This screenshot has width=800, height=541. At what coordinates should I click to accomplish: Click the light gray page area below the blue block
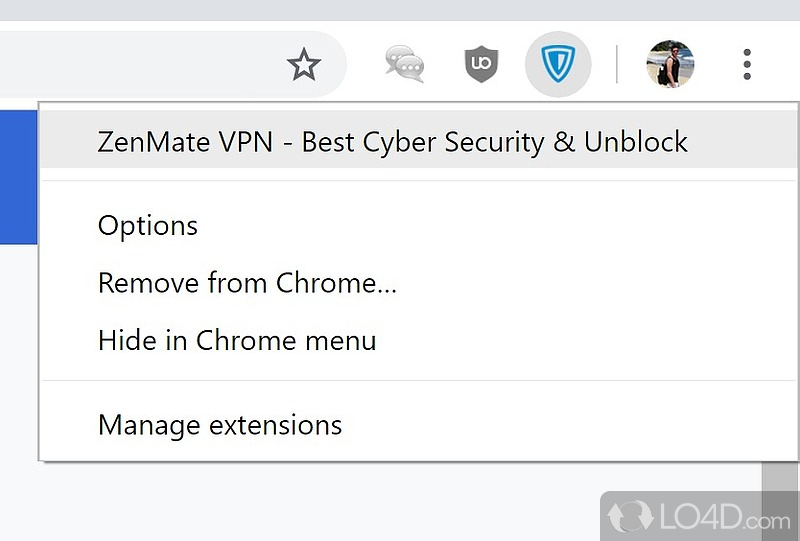[x=18, y=350]
